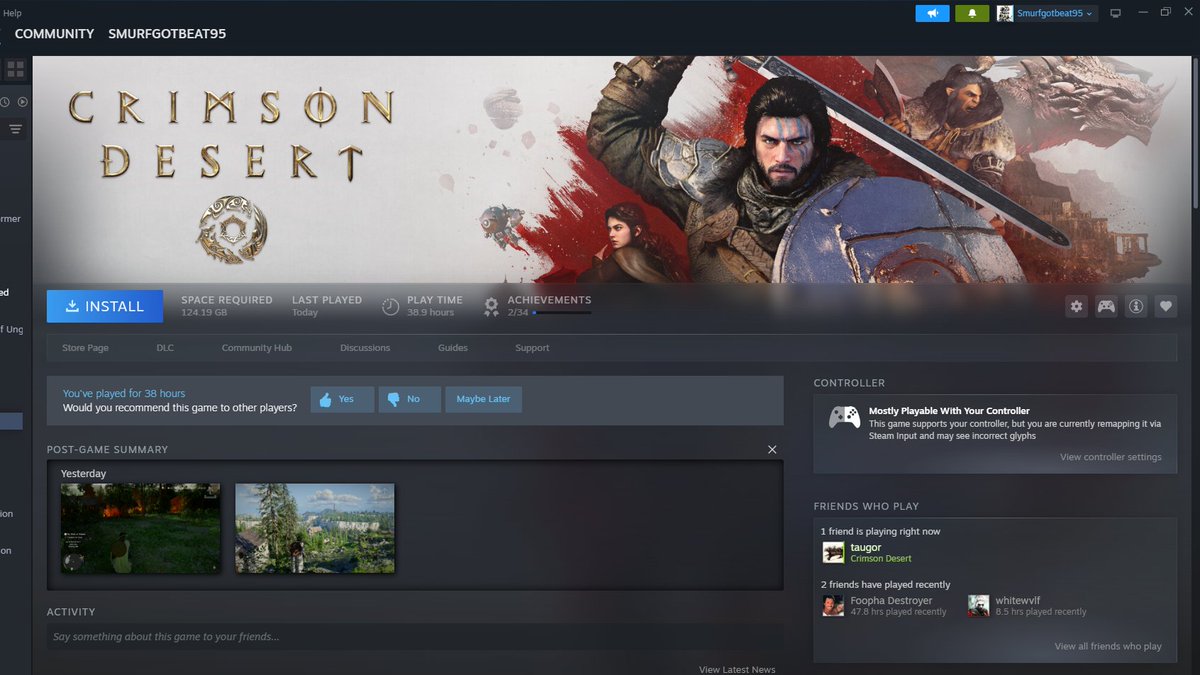Go to the Store Page tab
1200x675 pixels.
coord(85,348)
